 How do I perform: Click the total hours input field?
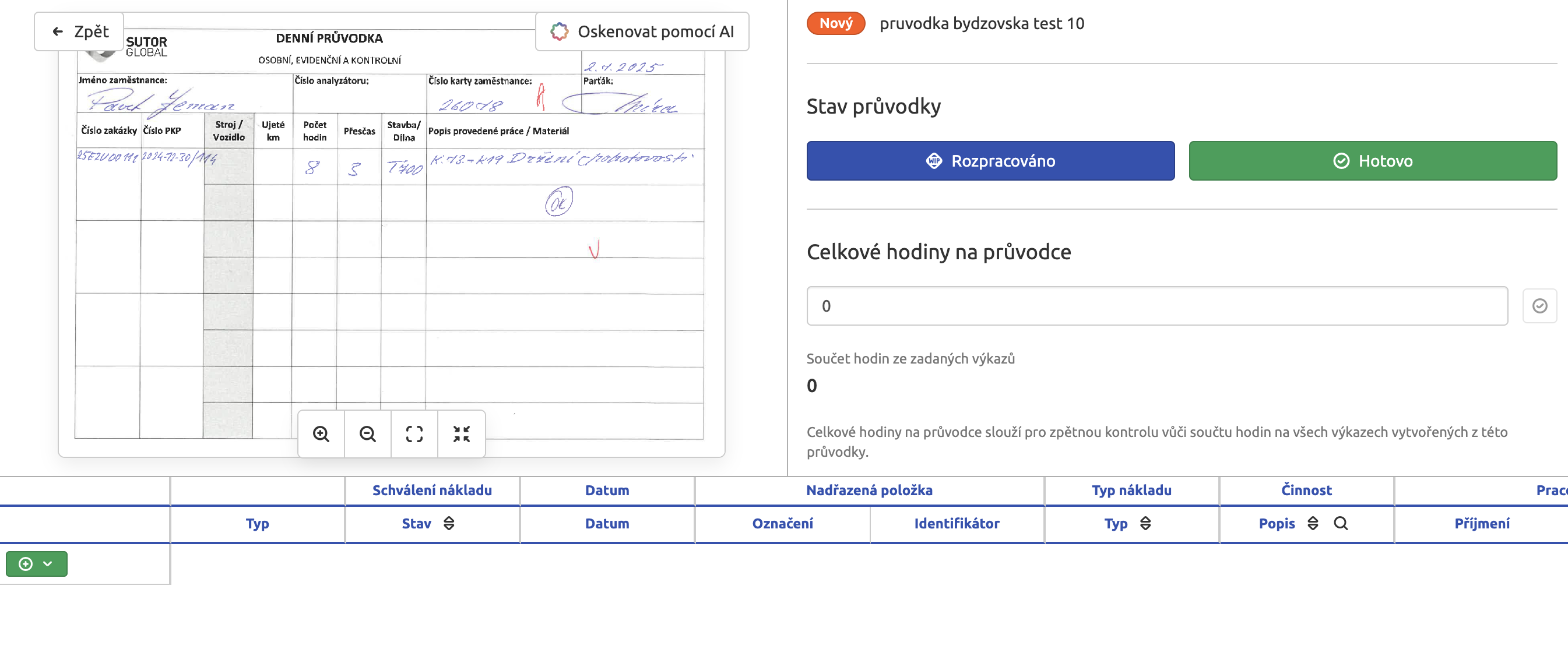click(x=1156, y=306)
